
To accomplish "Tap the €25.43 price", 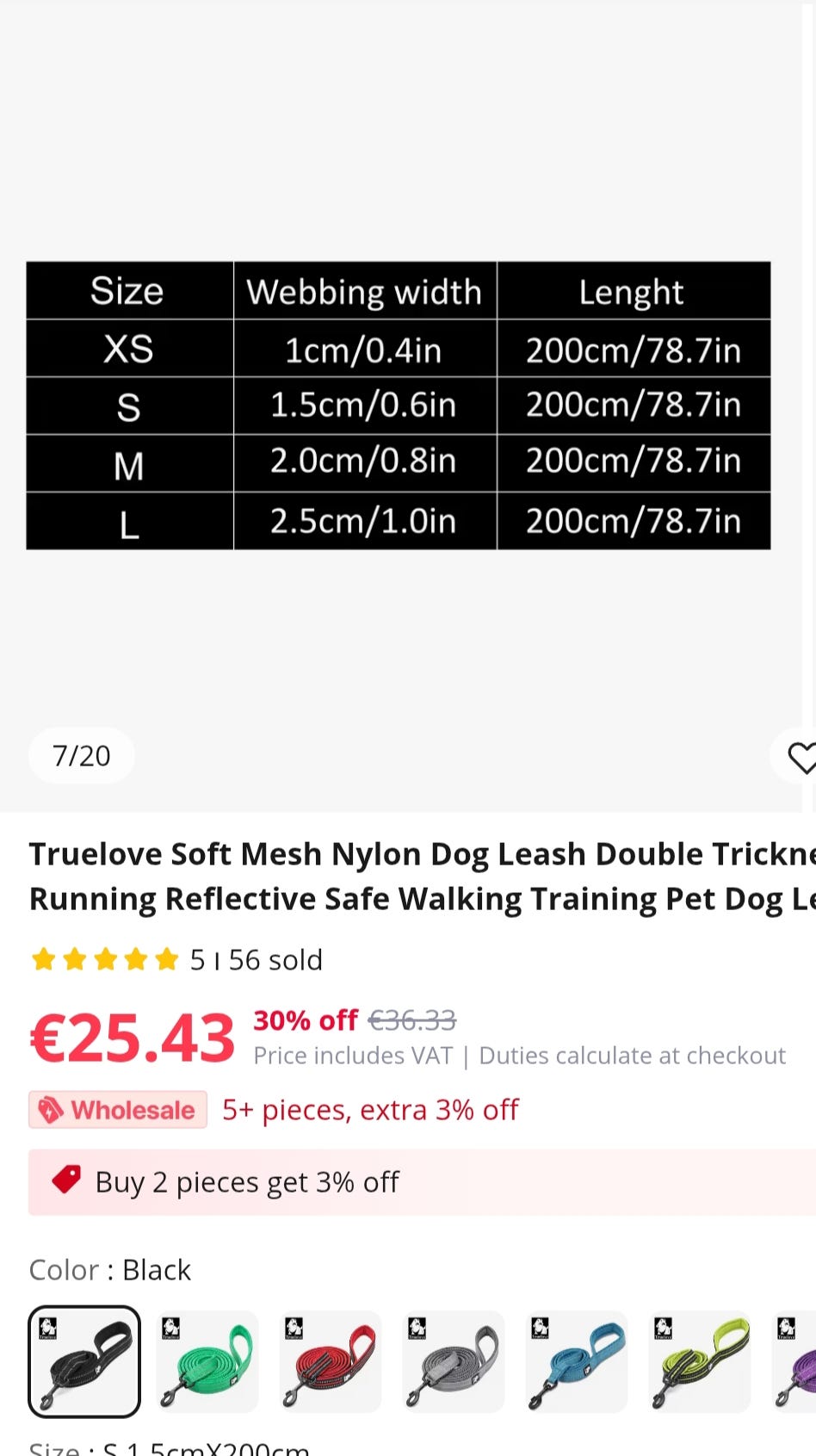I will point(133,1038).
